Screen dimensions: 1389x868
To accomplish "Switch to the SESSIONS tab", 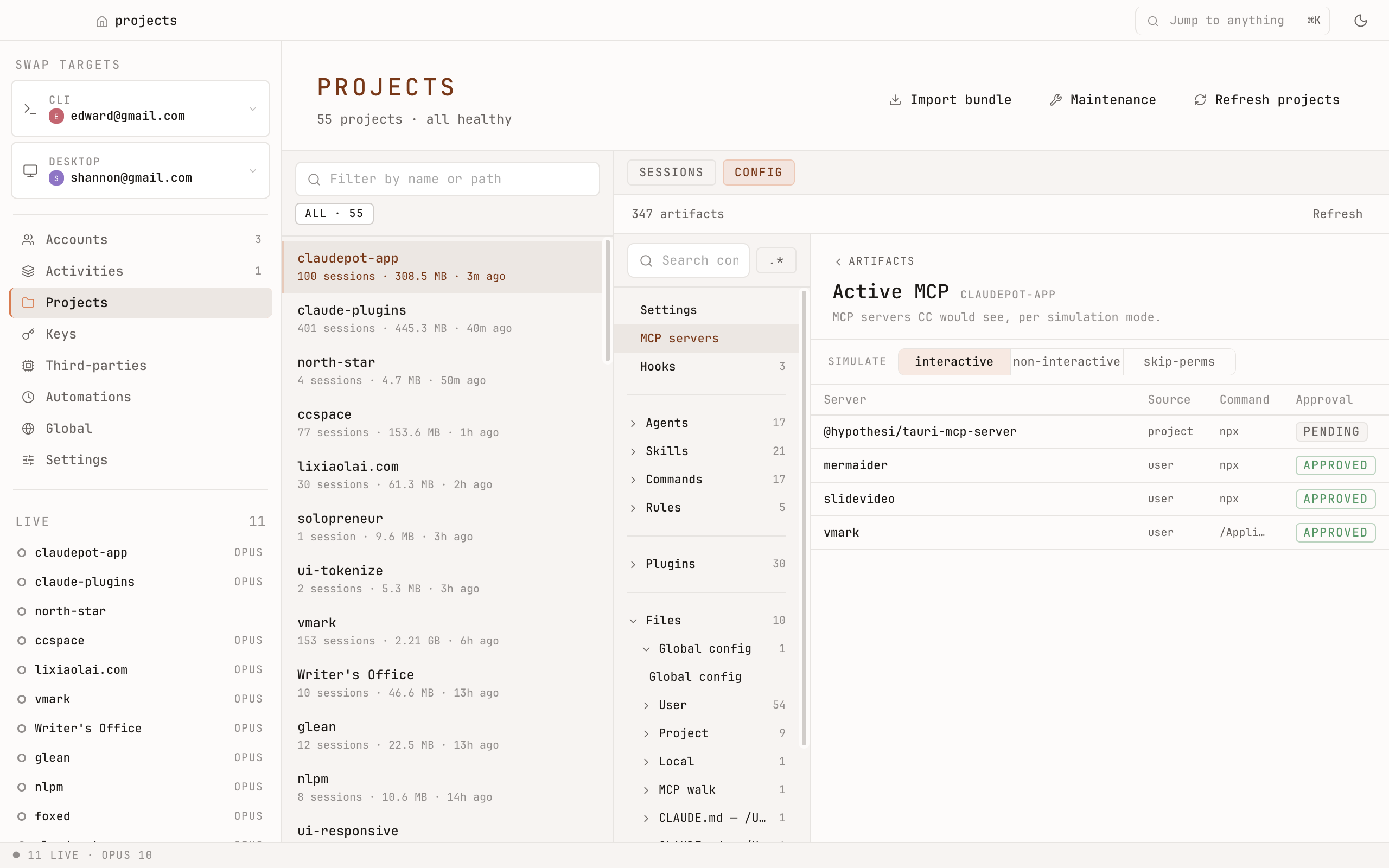I will 671,172.
